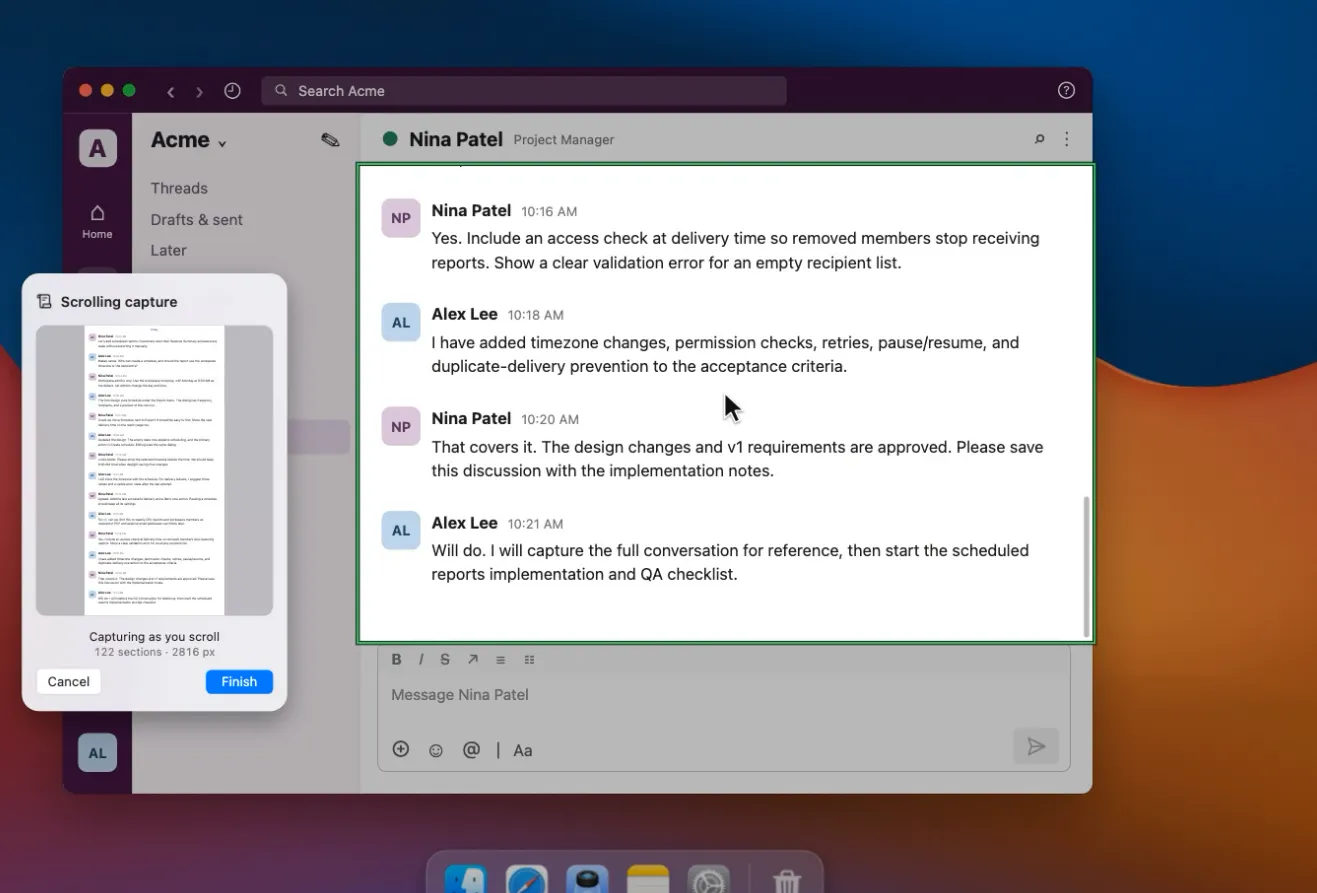The height and width of the screenshot is (893, 1317).
Task: Open the emoji picker
Action: point(436,750)
